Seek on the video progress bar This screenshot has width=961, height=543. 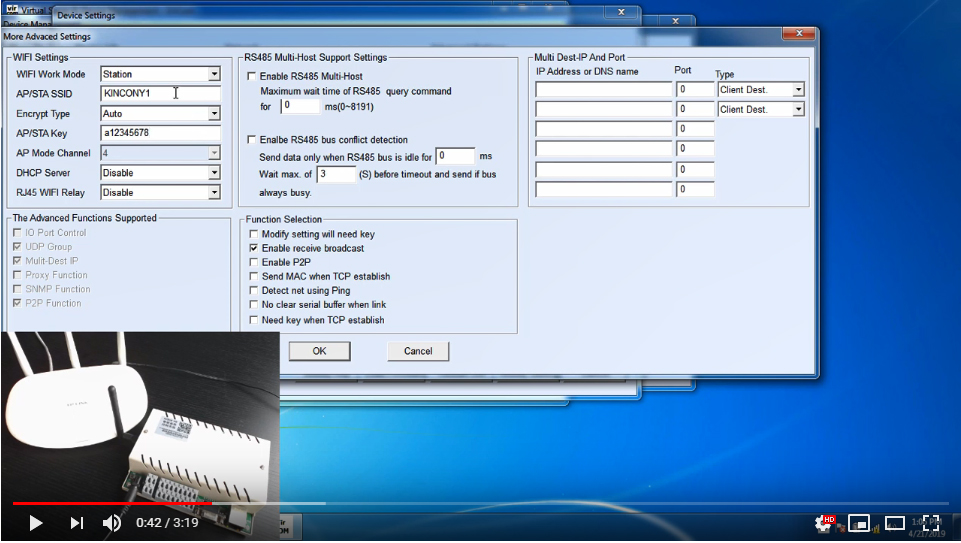[480, 503]
